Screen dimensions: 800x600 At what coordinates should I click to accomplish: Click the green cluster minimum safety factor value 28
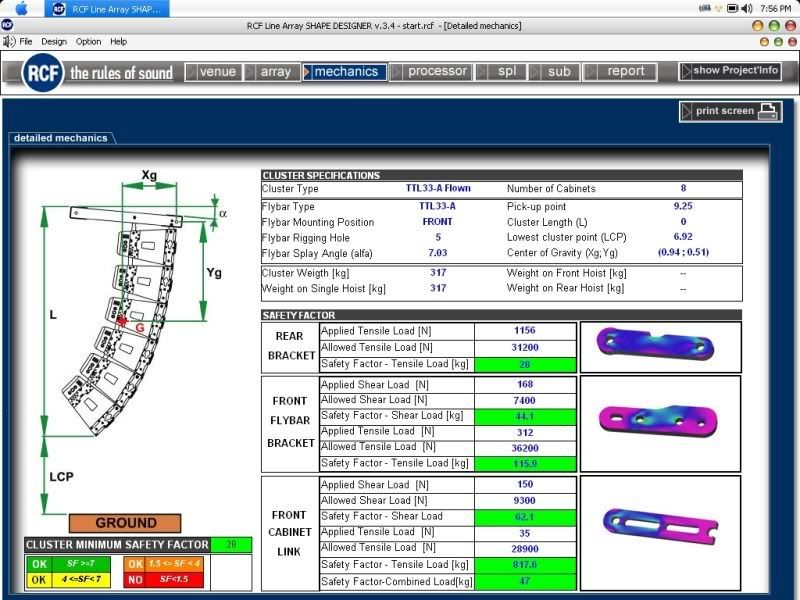(231, 544)
